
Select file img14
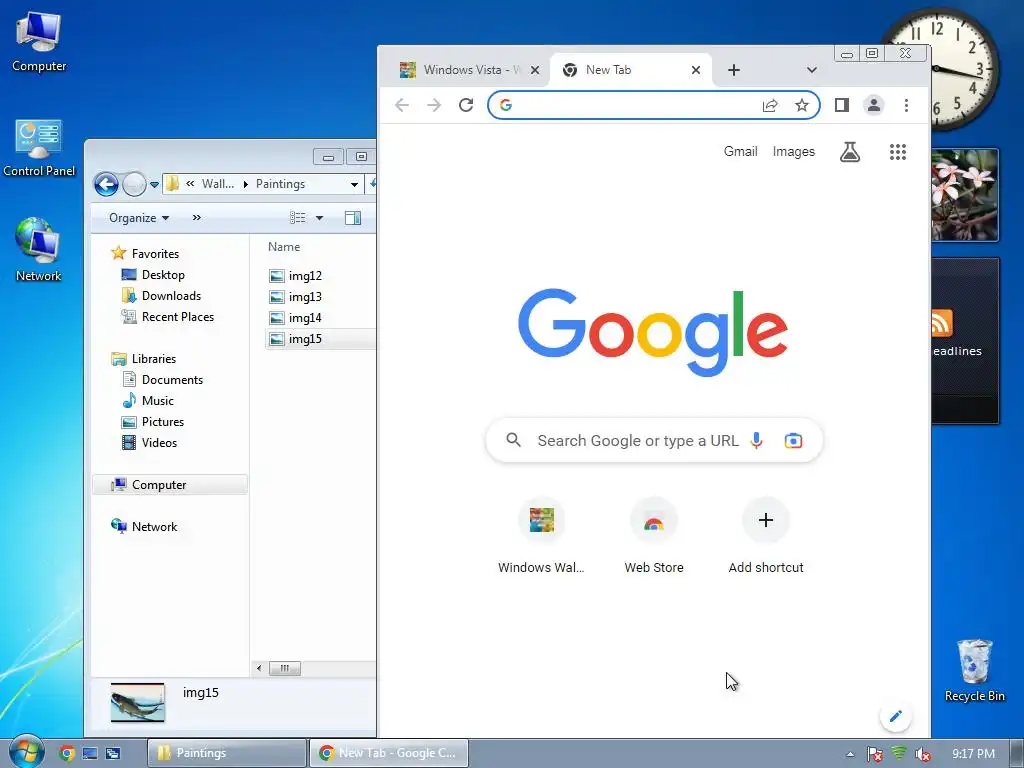point(305,317)
